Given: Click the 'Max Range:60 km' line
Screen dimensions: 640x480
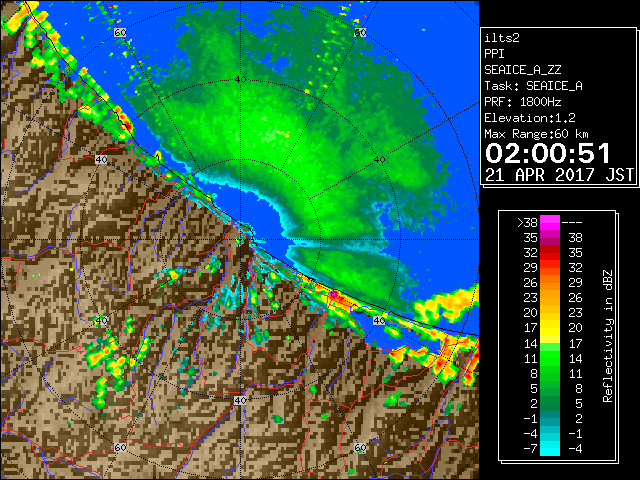Looking at the screenshot, I should click(x=537, y=134).
